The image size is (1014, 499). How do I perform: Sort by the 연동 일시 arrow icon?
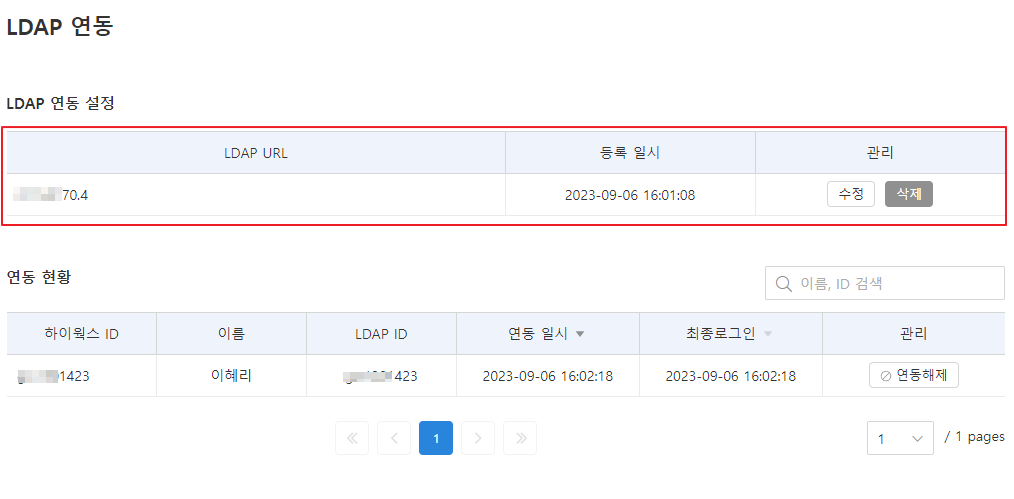(x=580, y=334)
